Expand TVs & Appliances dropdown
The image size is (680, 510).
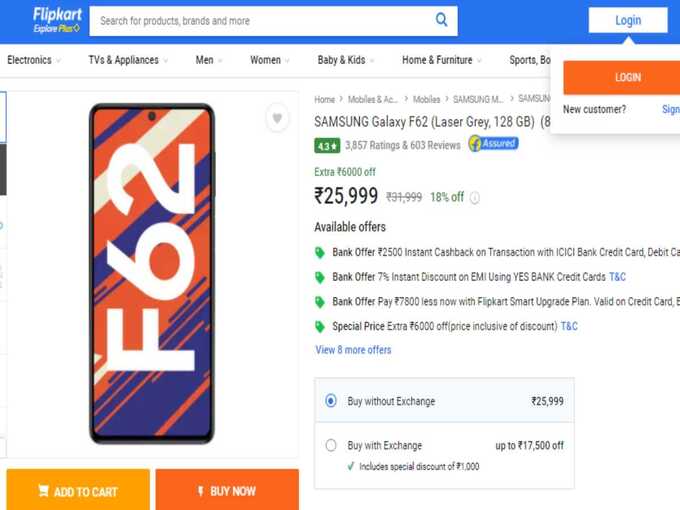tap(128, 60)
